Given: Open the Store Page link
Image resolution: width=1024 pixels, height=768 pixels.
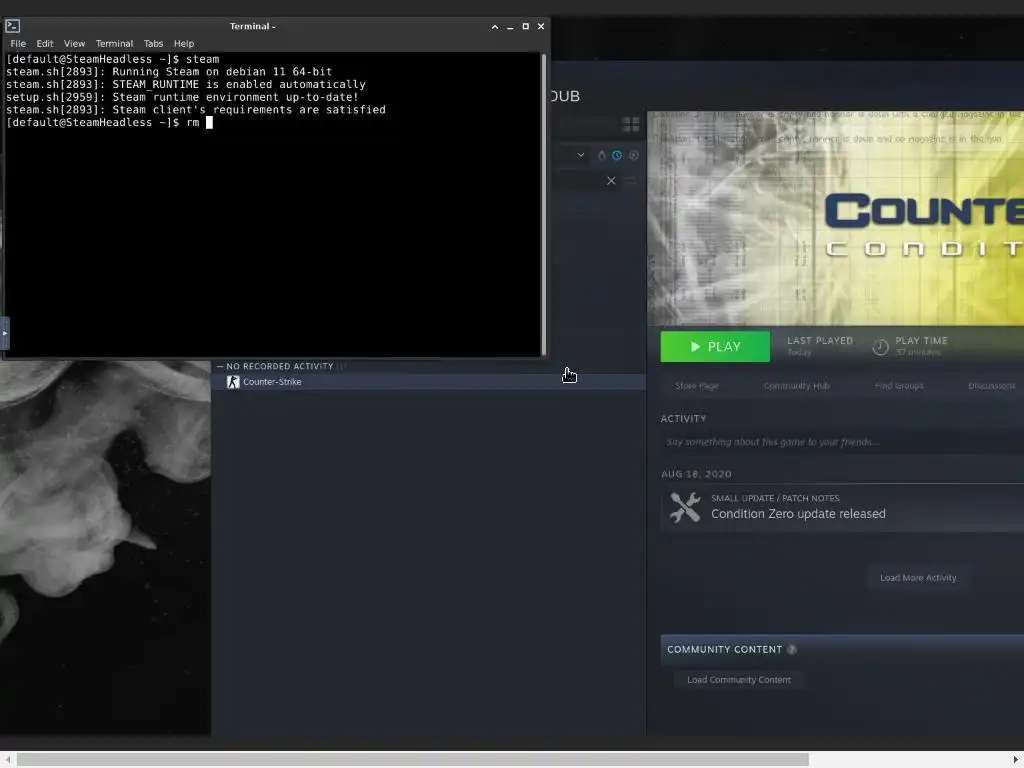Looking at the screenshot, I should point(697,386).
